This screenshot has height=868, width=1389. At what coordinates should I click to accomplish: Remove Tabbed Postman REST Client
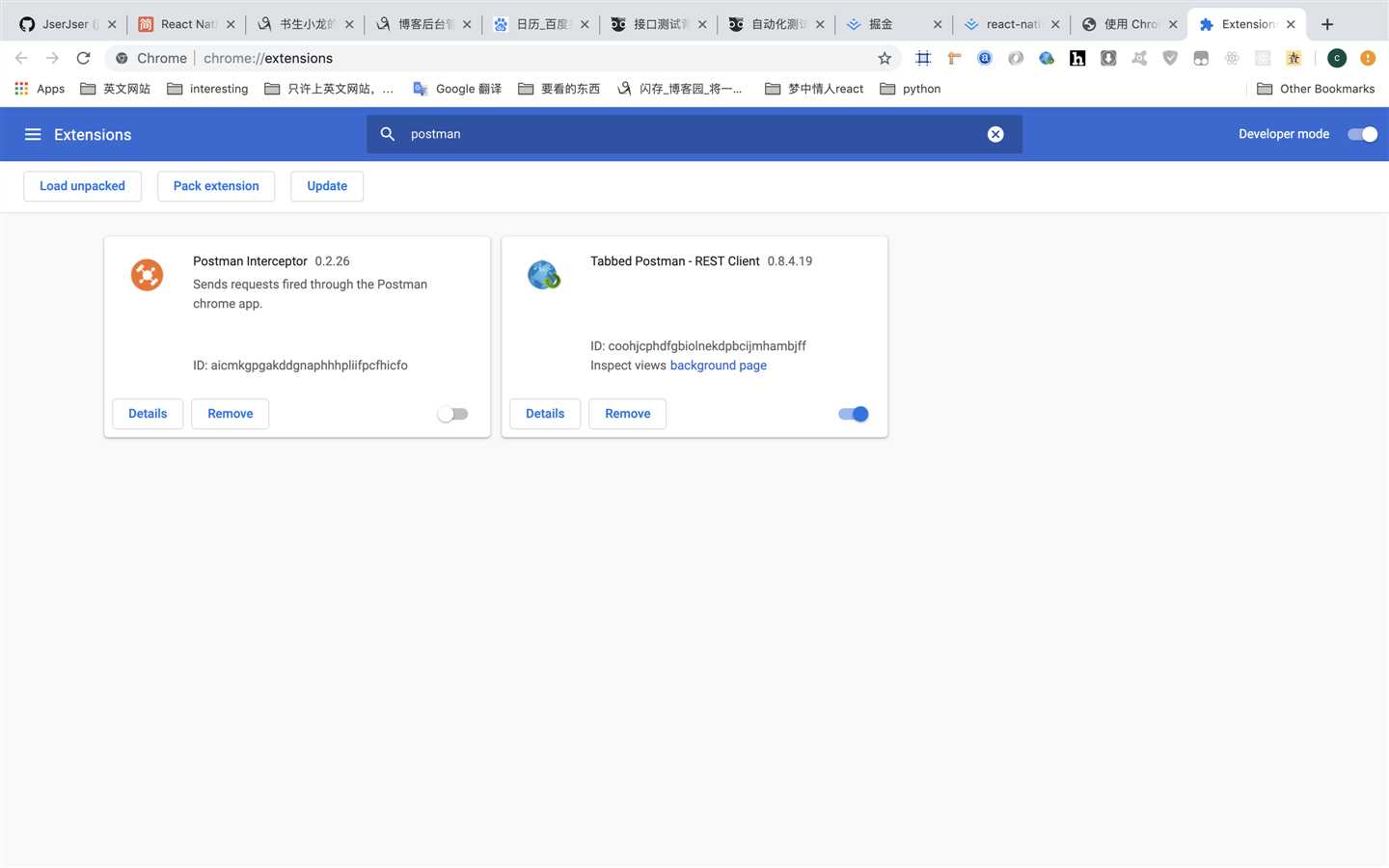coord(628,414)
